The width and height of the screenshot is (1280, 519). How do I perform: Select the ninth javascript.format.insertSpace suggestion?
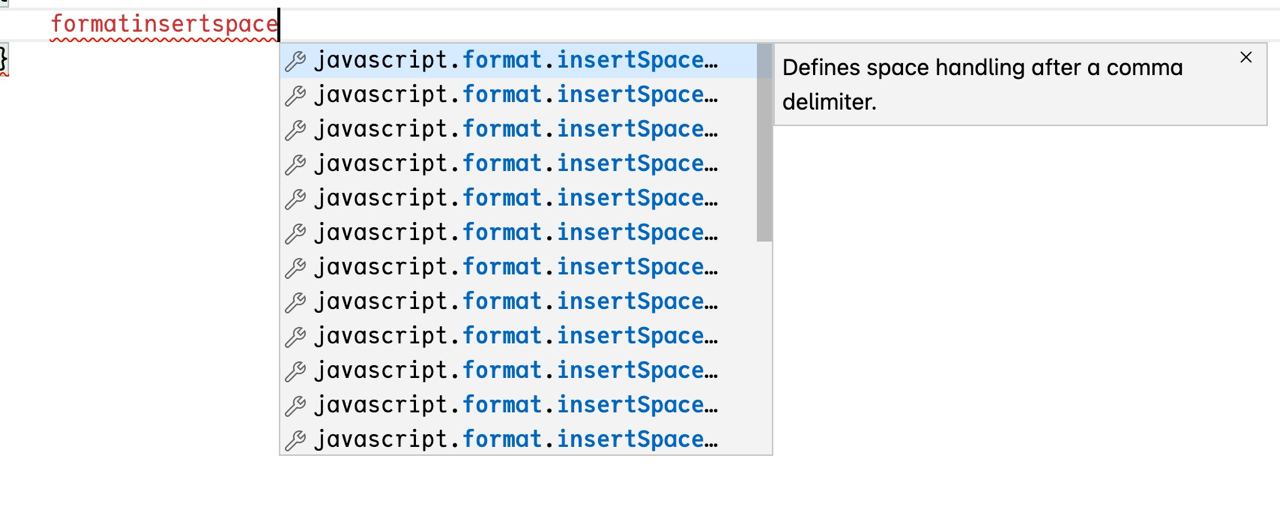tap(518, 337)
